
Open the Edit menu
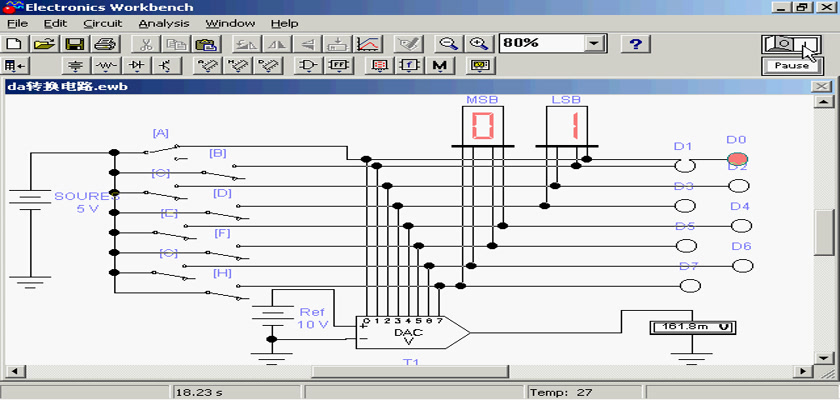55,24
